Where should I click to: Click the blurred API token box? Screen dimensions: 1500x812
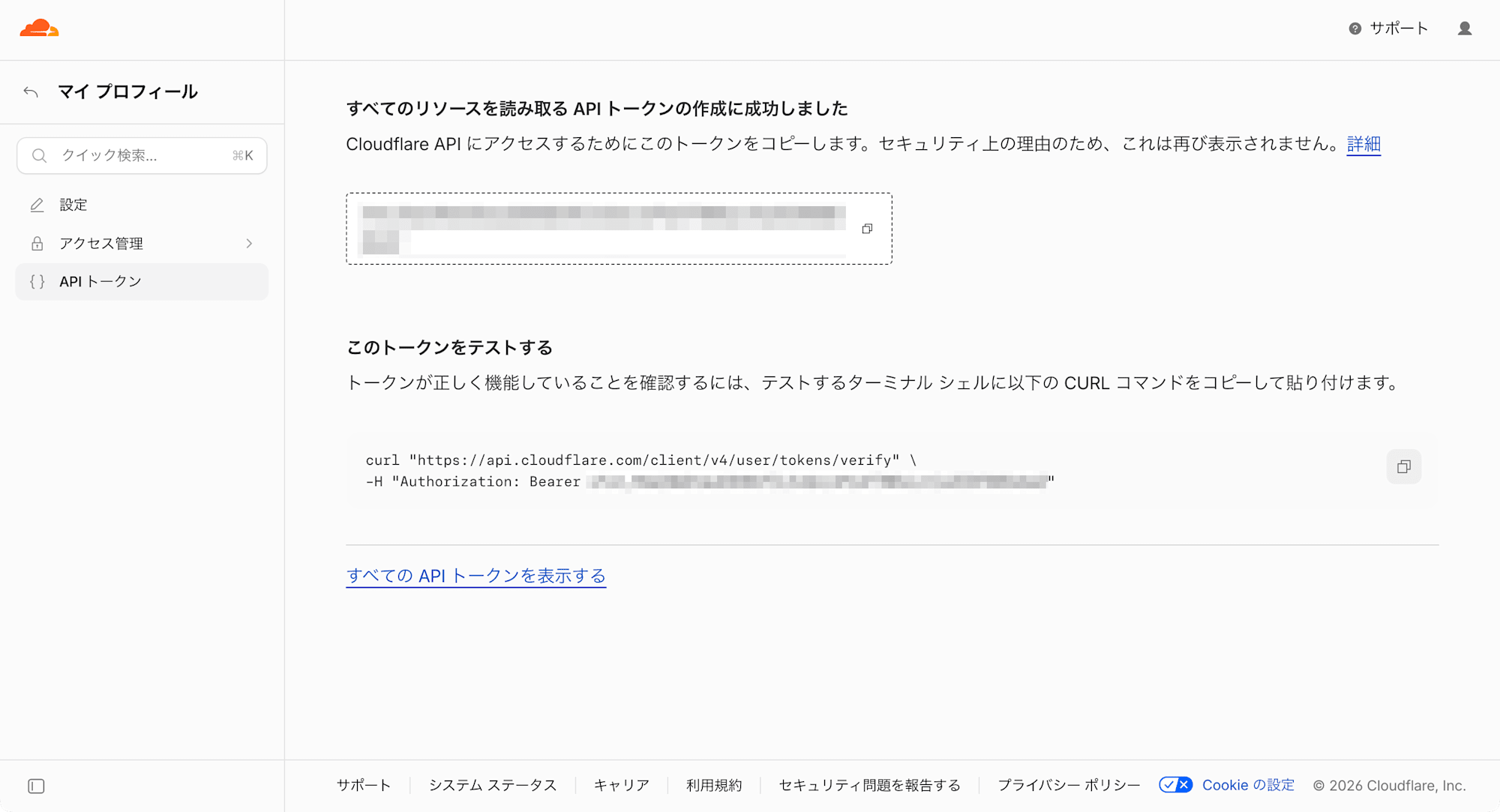[619, 229]
